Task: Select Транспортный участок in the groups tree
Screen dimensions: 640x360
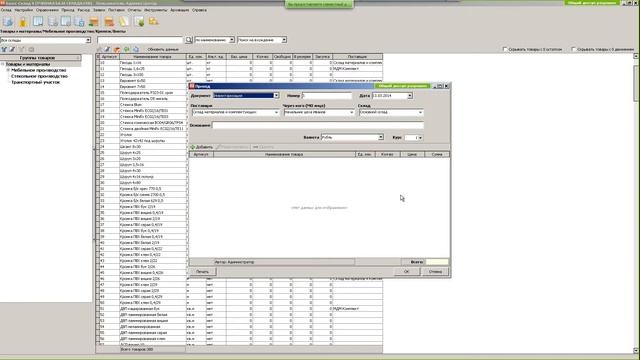Action: tap(36, 82)
